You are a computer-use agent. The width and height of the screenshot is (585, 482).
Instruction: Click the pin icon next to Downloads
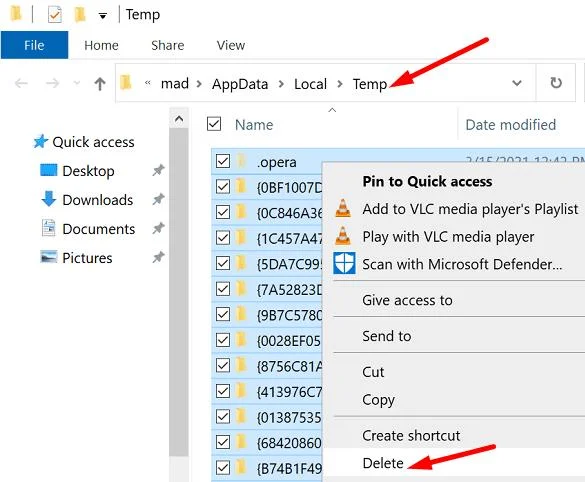click(158, 200)
